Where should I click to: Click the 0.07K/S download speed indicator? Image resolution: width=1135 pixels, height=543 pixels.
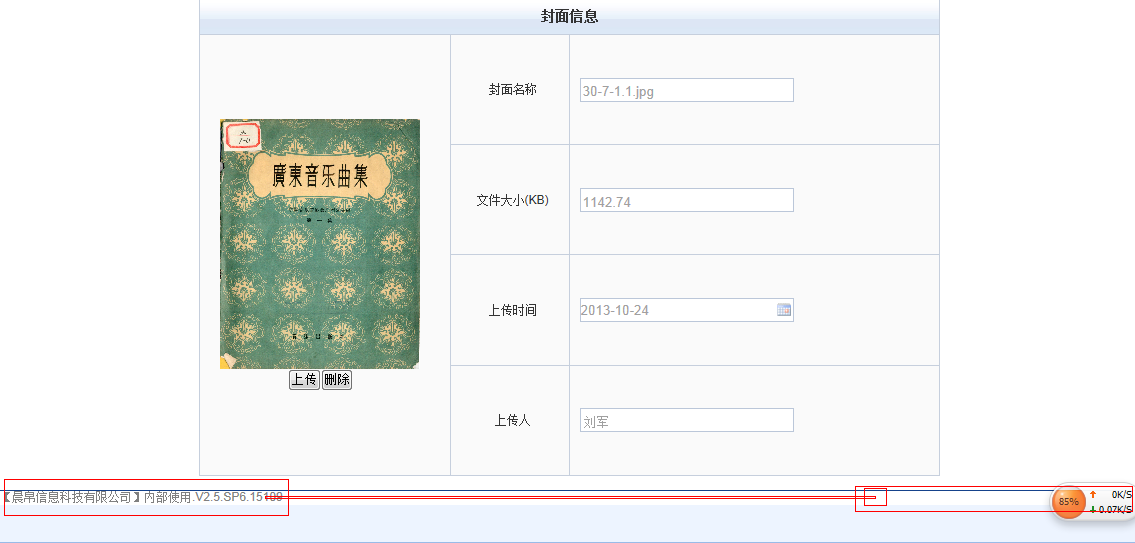[1111, 510]
